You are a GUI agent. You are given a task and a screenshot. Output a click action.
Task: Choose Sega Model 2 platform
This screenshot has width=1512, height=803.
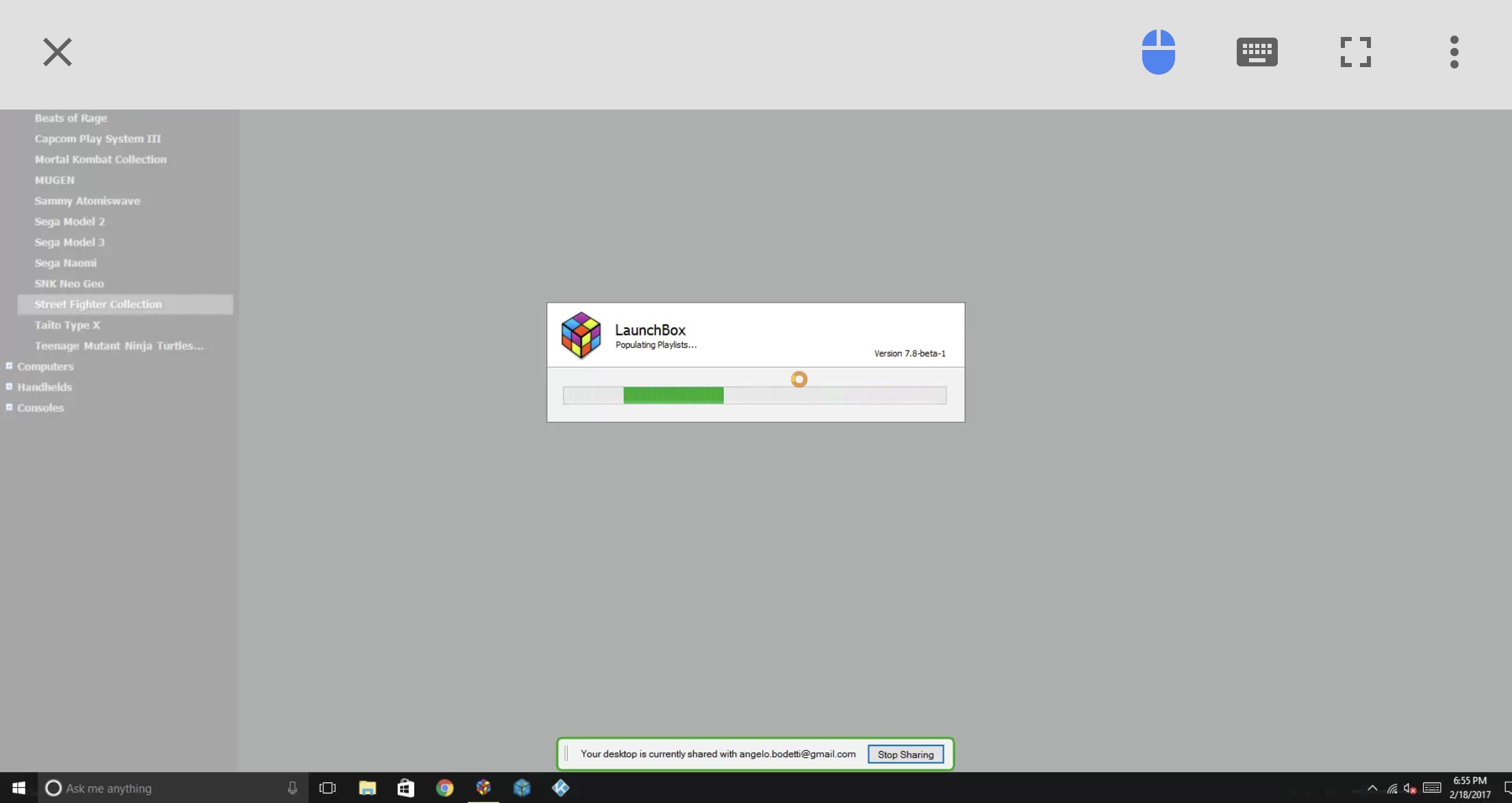click(70, 221)
